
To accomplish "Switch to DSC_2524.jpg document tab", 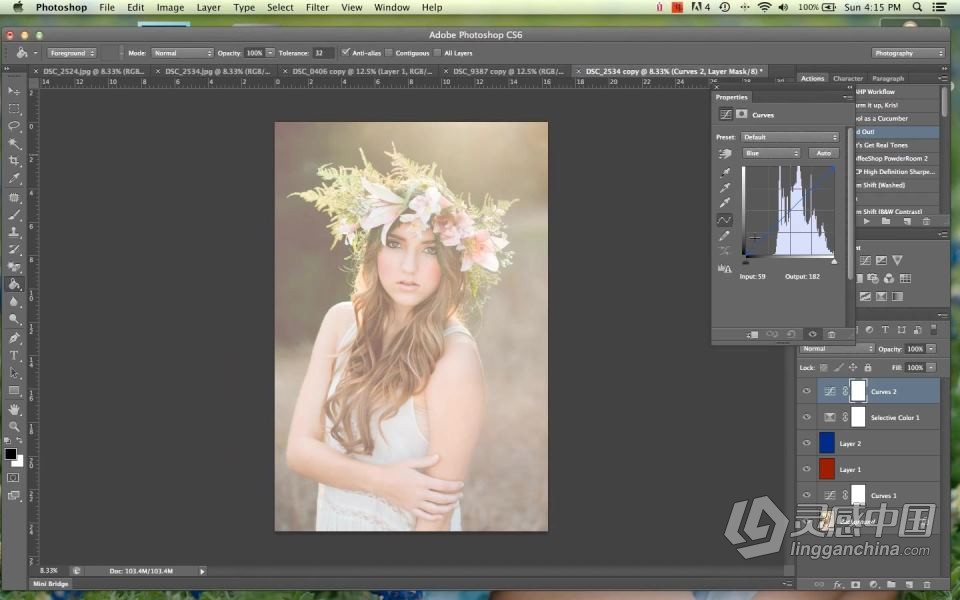I will [x=93, y=72].
